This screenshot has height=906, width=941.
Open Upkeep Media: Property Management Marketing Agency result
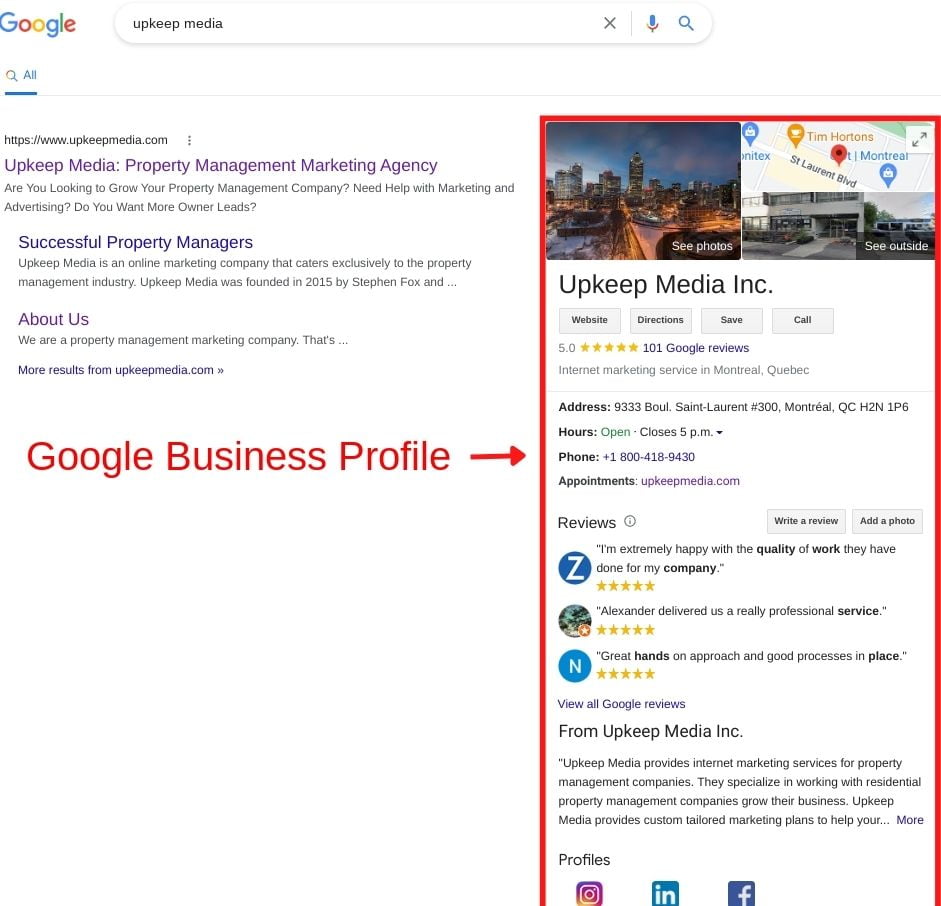[221, 165]
